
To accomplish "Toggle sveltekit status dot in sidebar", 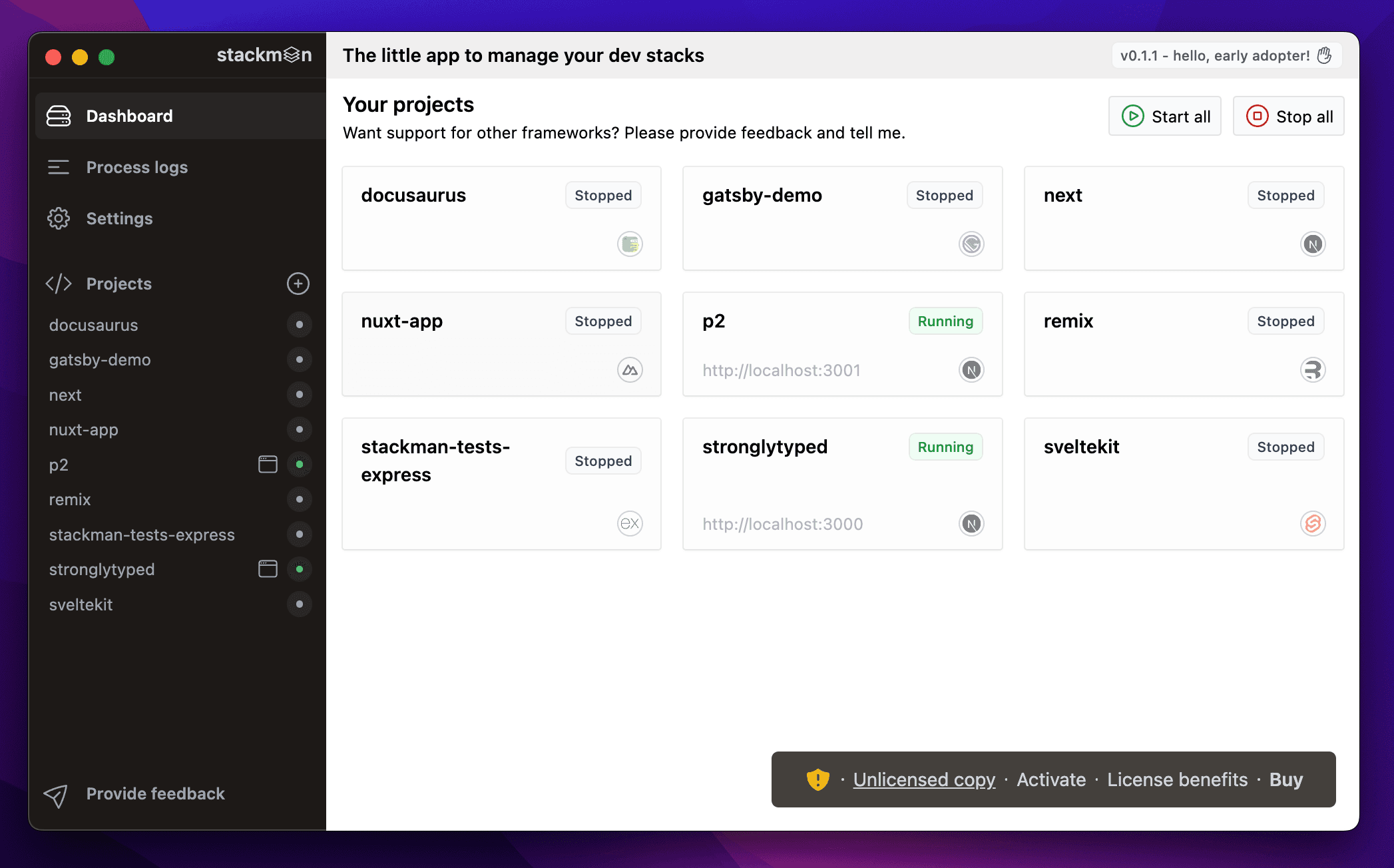I will 300,604.
